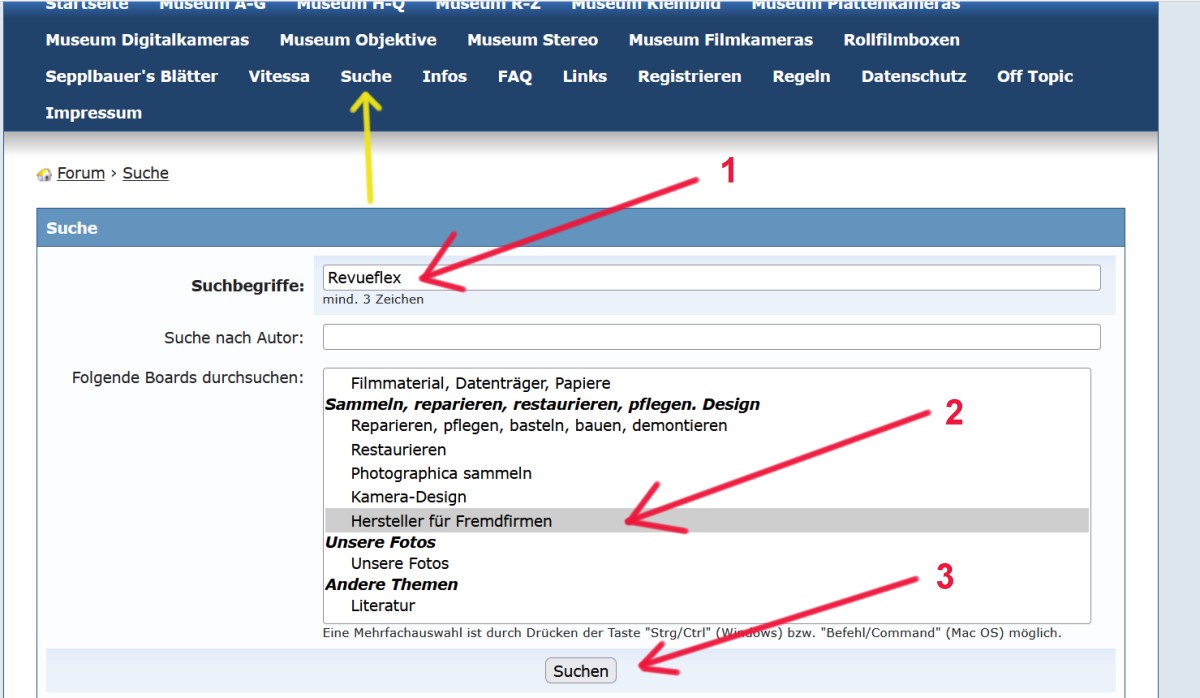The height and width of the screenshot is (698, 1200).
Task: Open the Vitessa menu entry
Action: pyautogui.click(x=279, y=76)
